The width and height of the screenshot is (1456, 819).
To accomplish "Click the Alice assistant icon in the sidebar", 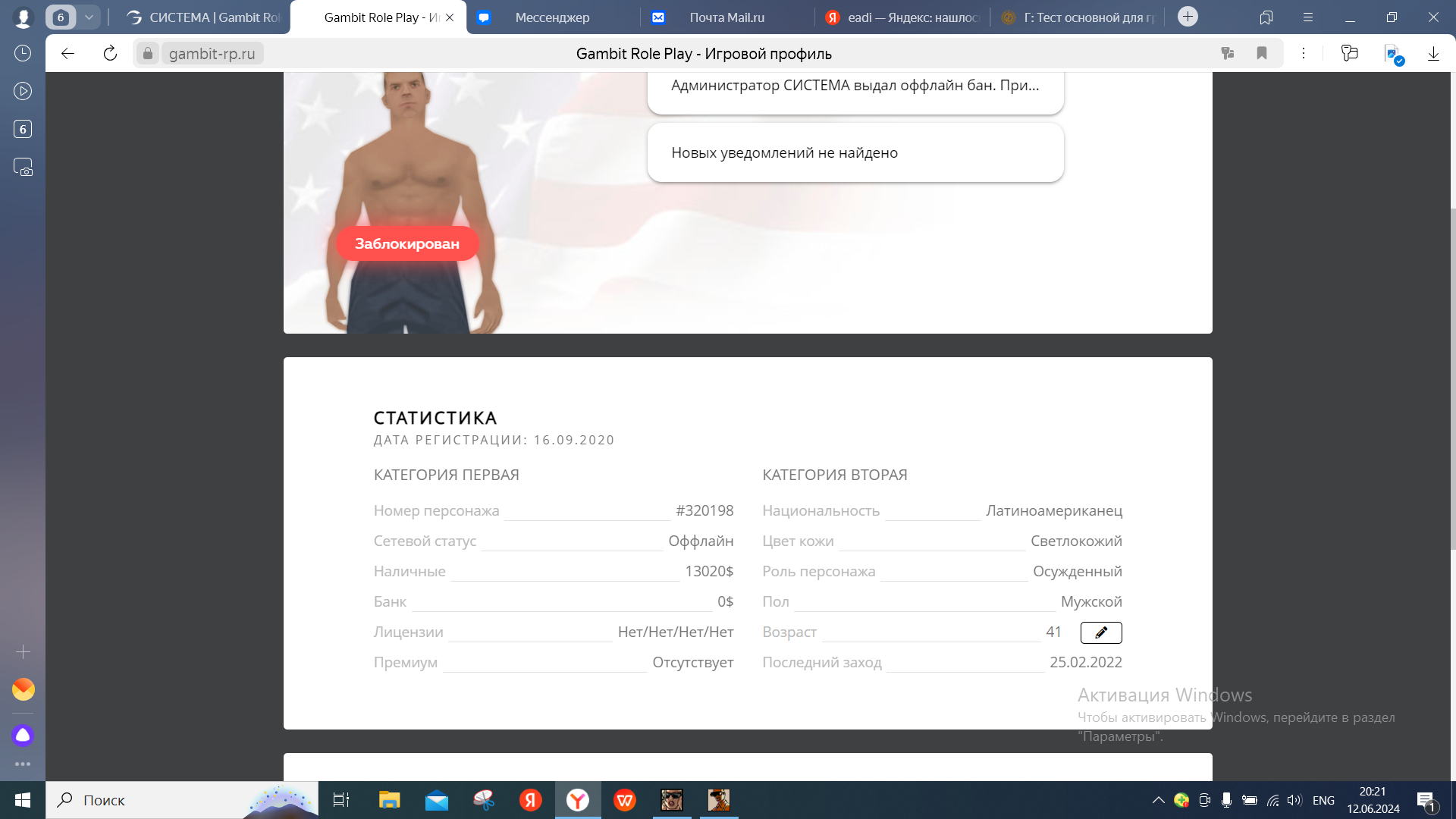I will (x=23, y=735).
